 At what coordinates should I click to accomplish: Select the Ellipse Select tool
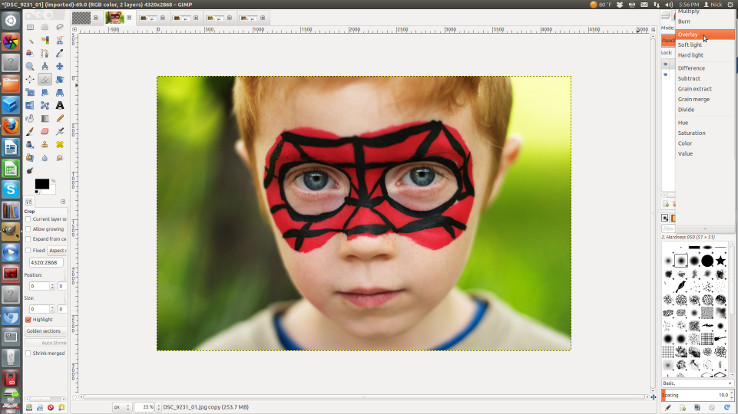coord(45,27)
